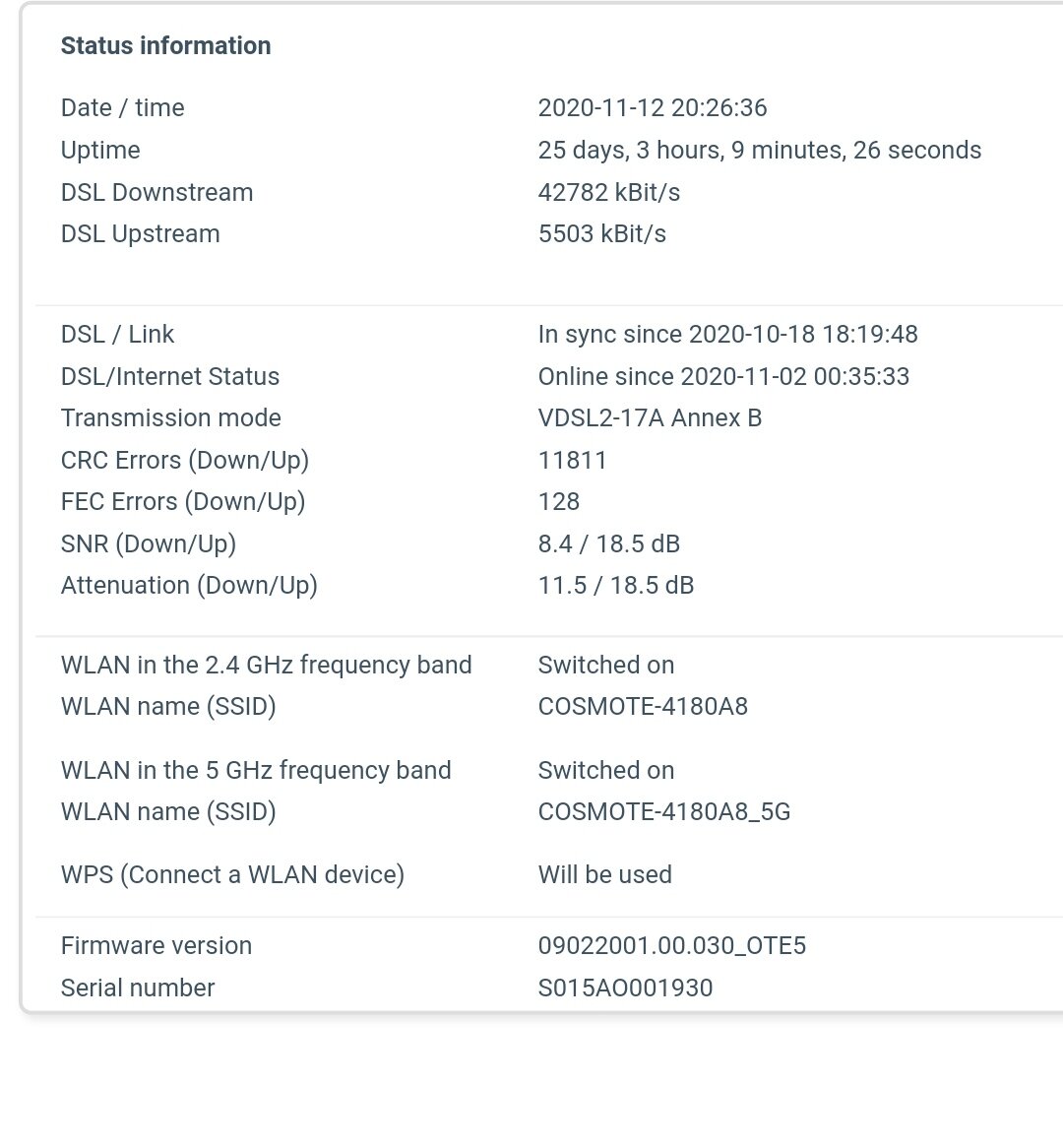The image size is (1063, 1148).
Task: Select the Date / time value 2020-11-12 20:26:36
Action: click(x=653, y=107)
